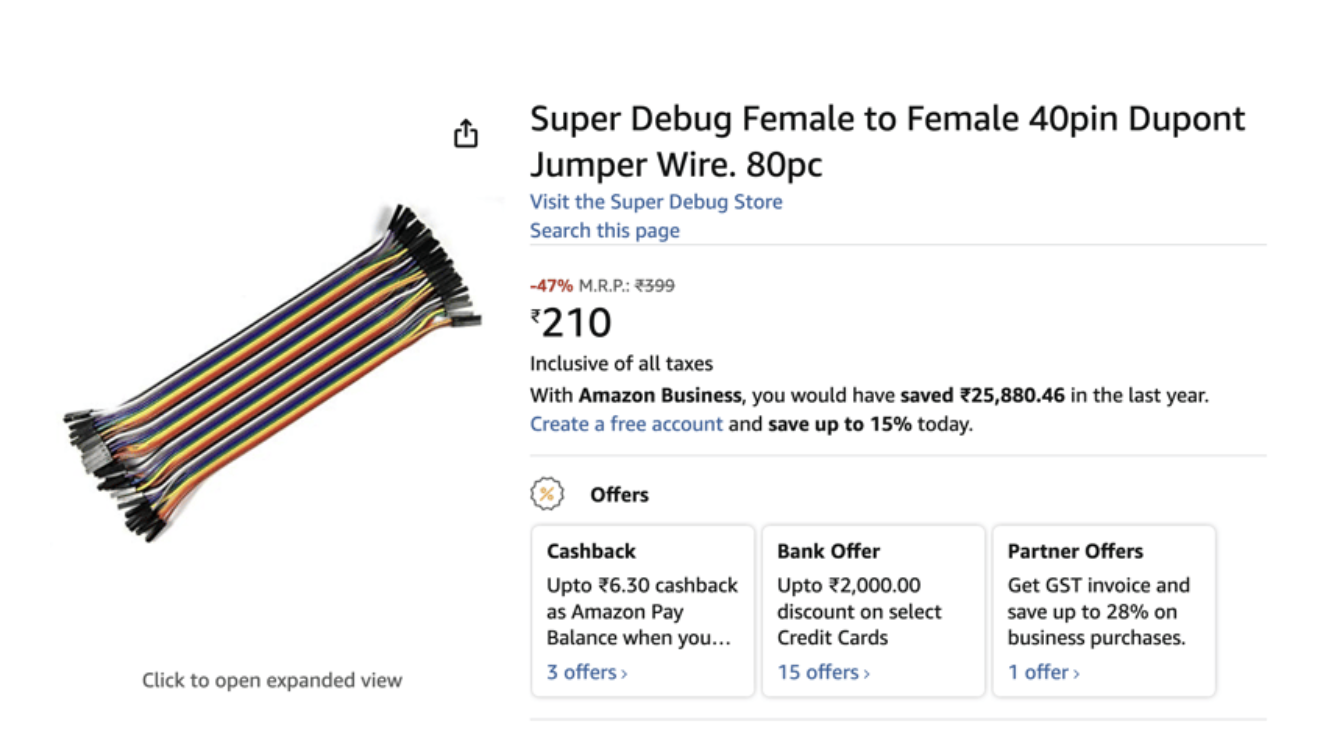1324x744 pixels.
Task: Click the Search this page link
Action: click(605, 230)
